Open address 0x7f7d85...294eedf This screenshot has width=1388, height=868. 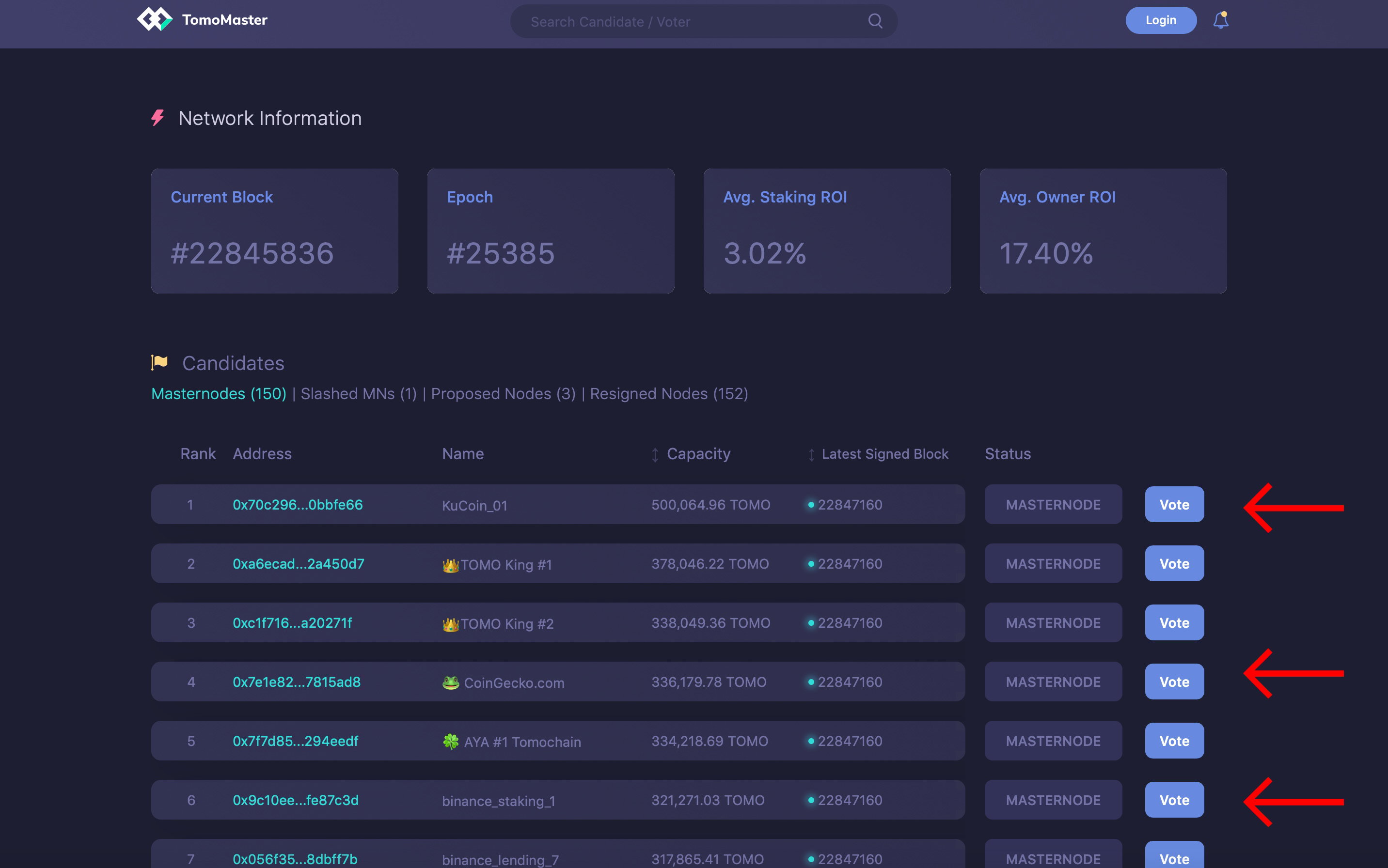click(x=295, y=741)
